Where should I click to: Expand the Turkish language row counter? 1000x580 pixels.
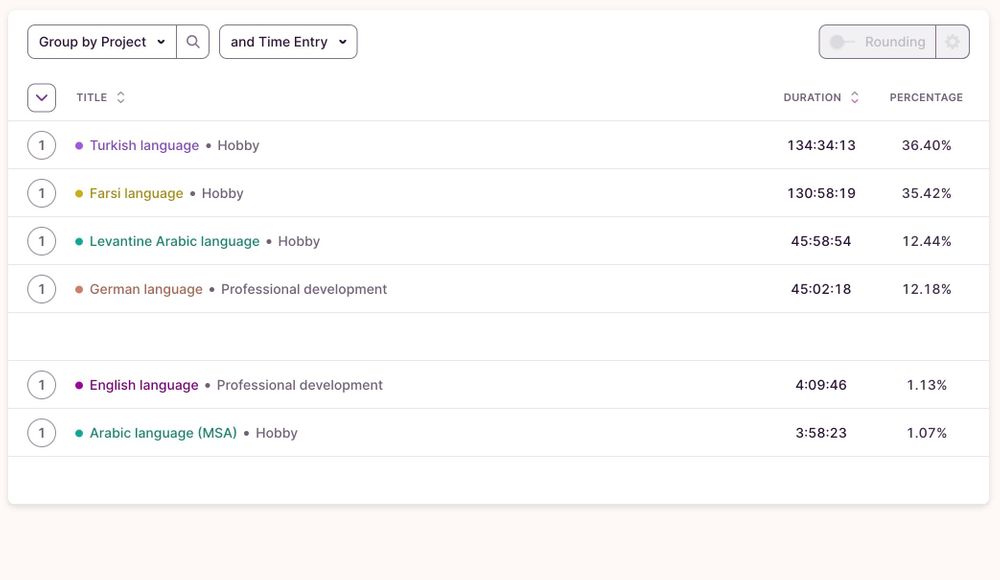41,145
